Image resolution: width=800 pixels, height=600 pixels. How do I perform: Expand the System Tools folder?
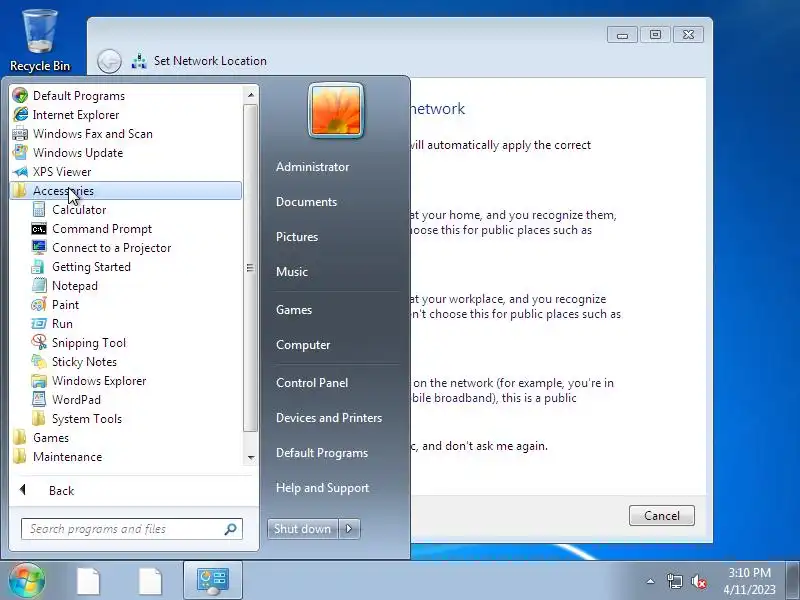[x=87, y=418]
